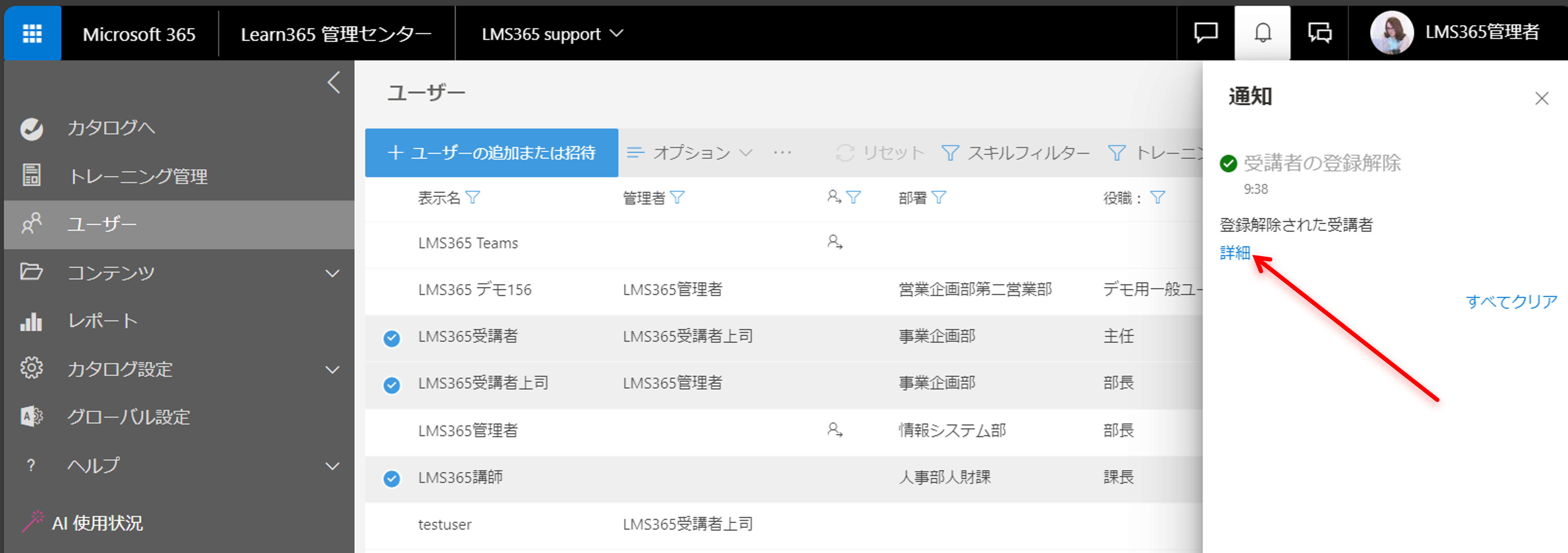Deselect the LMS365受講者上司 row checkbox
Image resolution: width=1568 pixels, height=553 pixels.
tap(391, 384)
